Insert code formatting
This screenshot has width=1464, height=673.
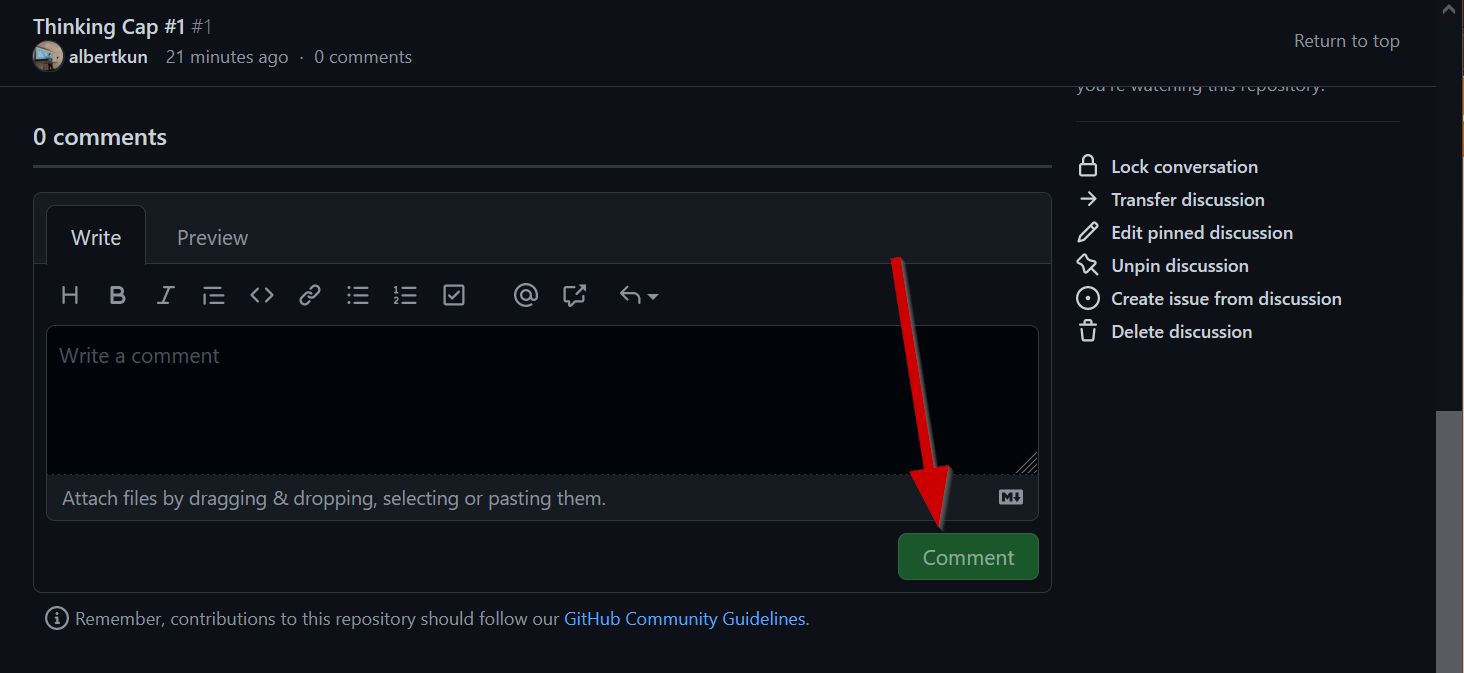coord(262,295)
